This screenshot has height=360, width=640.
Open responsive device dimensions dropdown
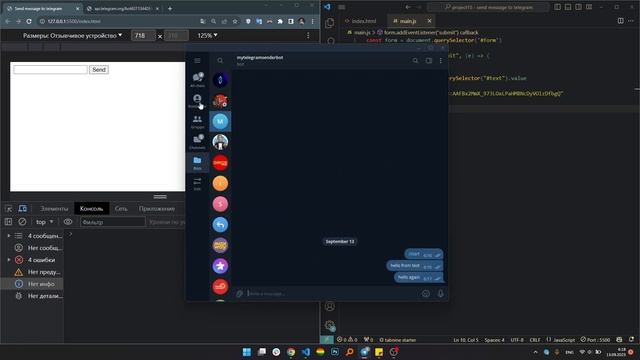click(72, 36)
